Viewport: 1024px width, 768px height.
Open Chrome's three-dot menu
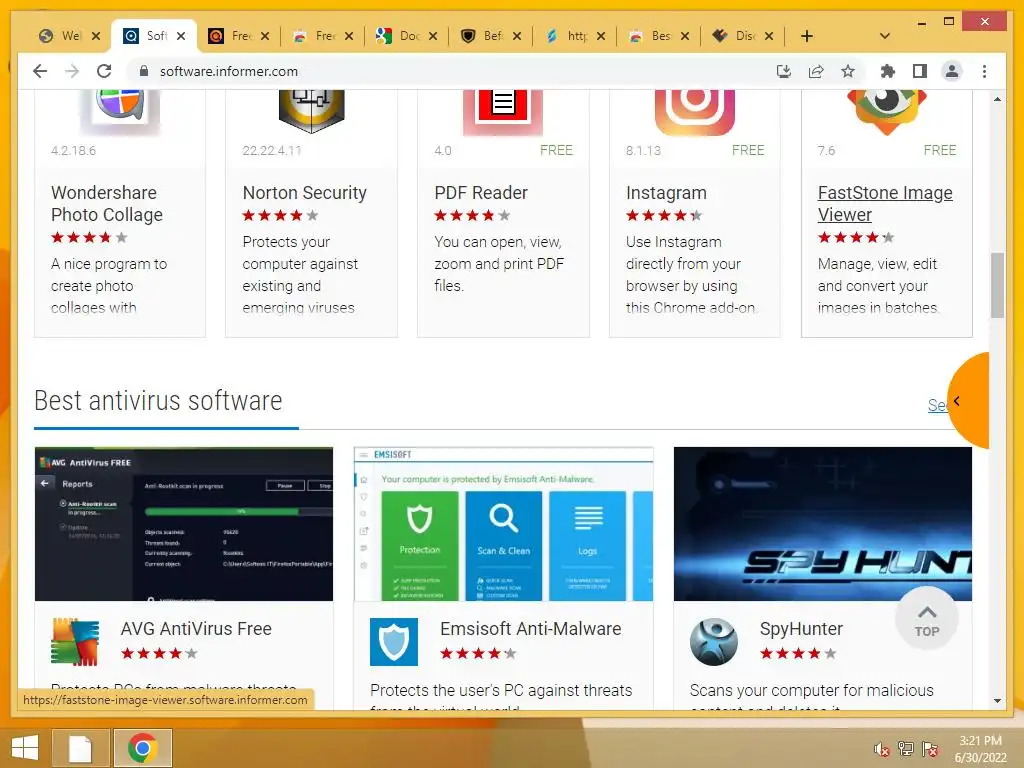[x=984, y=71]
